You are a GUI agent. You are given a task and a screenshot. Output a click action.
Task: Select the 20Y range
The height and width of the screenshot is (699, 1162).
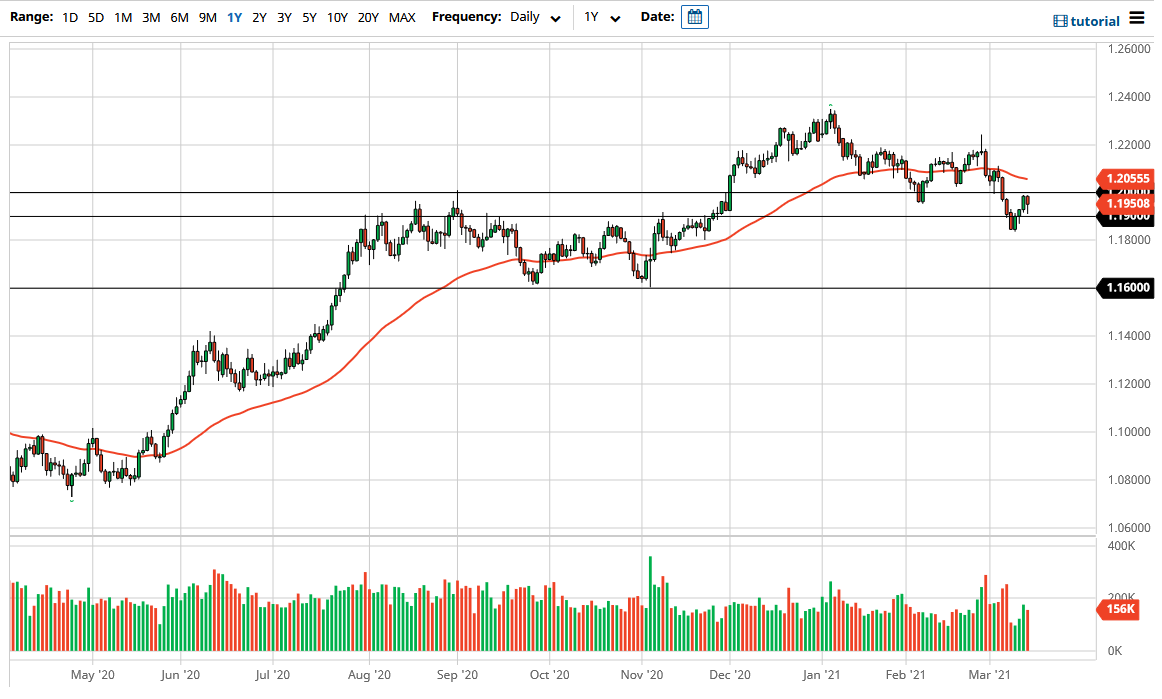click(x=368, y=17)
